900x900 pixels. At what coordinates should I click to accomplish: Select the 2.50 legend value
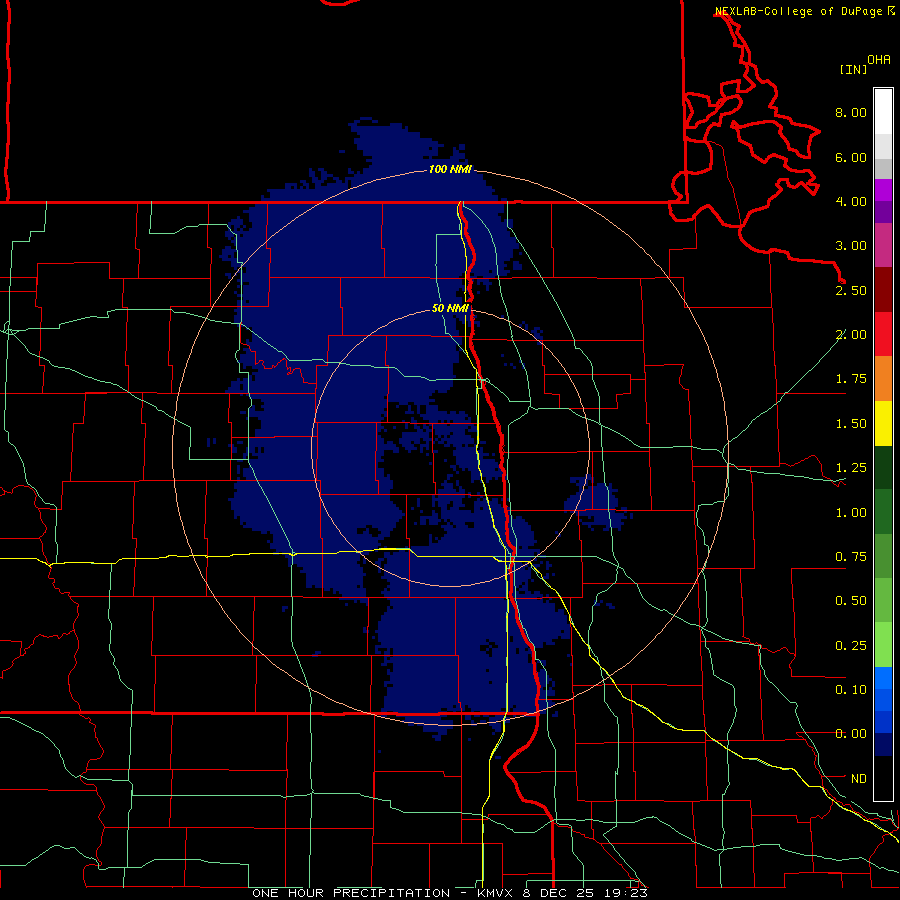(851, 290)
